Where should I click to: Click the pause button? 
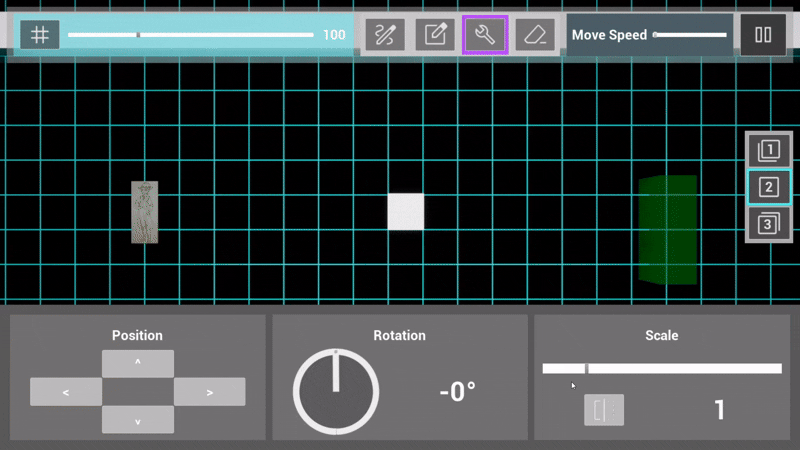point(763,35)
